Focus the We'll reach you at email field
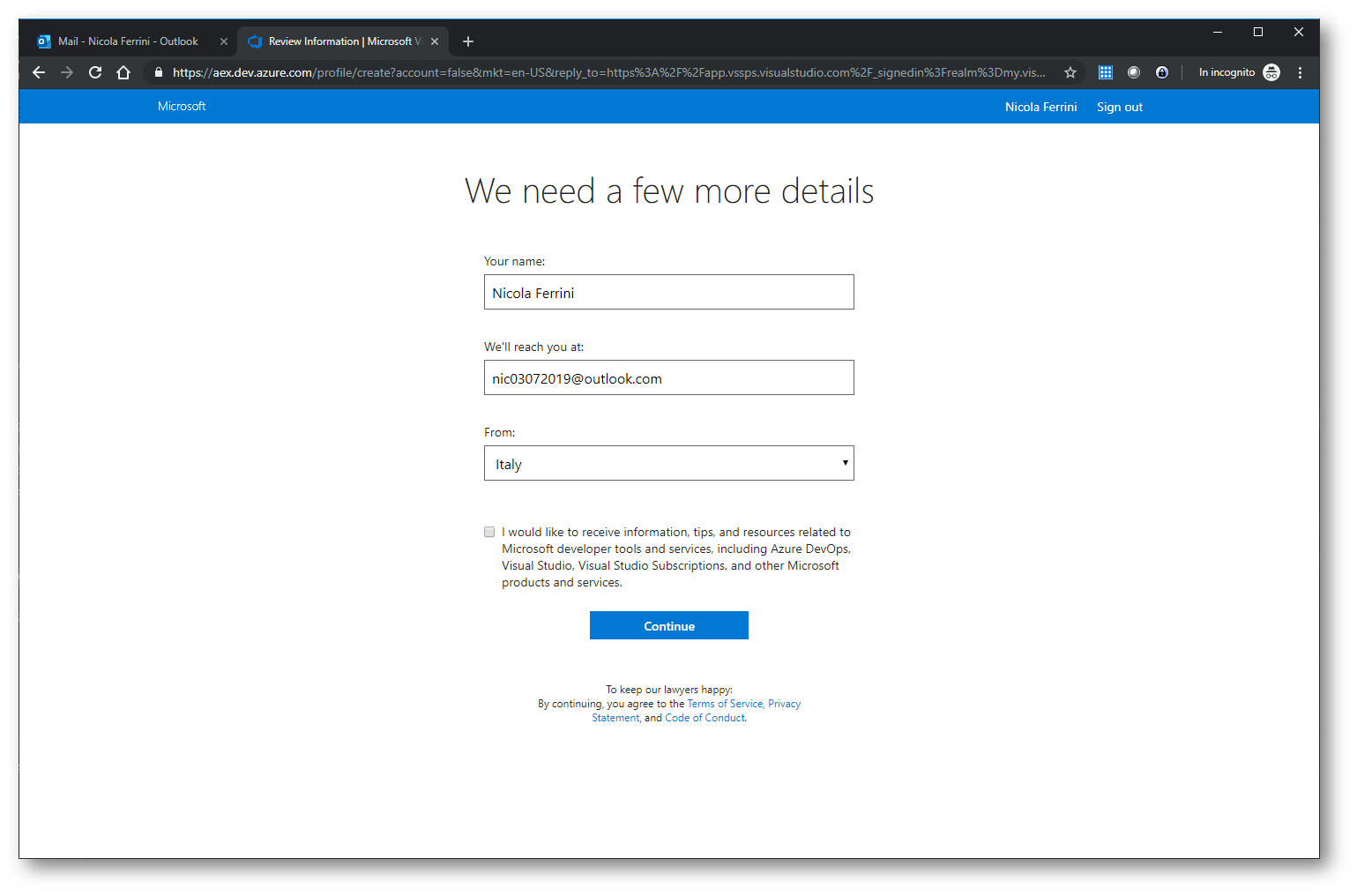This screenshot has height=896, width=1357. click(x=669, y=377)
